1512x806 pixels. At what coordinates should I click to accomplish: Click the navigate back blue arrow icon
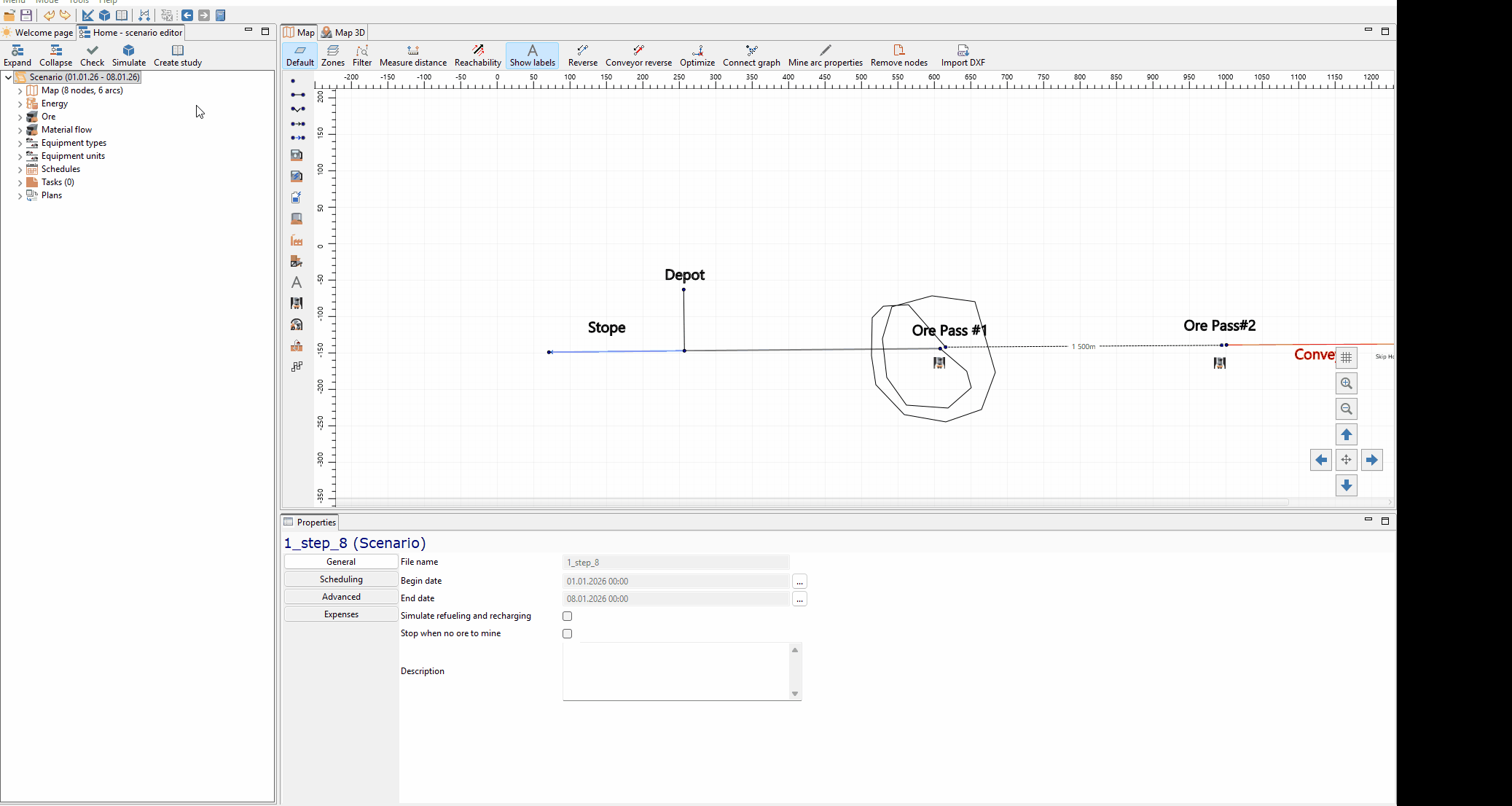tap(187, 15)
